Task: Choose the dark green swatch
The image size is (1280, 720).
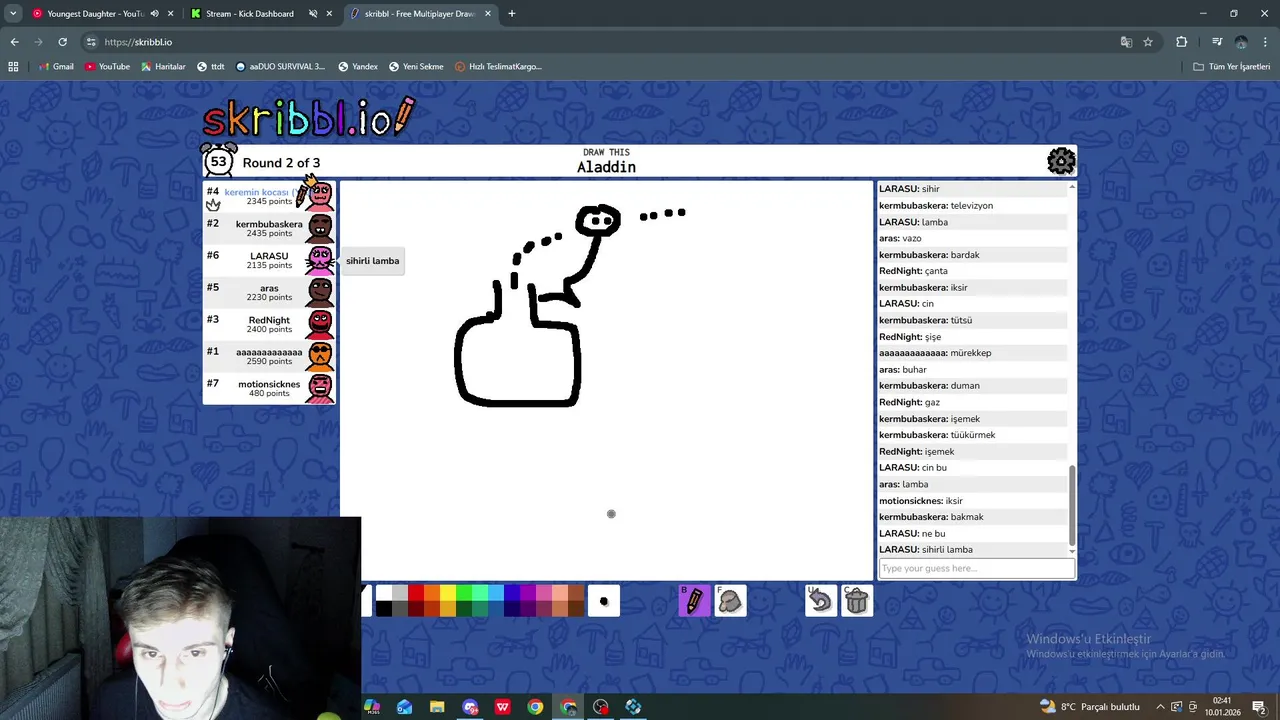Action: coord(464,609)
